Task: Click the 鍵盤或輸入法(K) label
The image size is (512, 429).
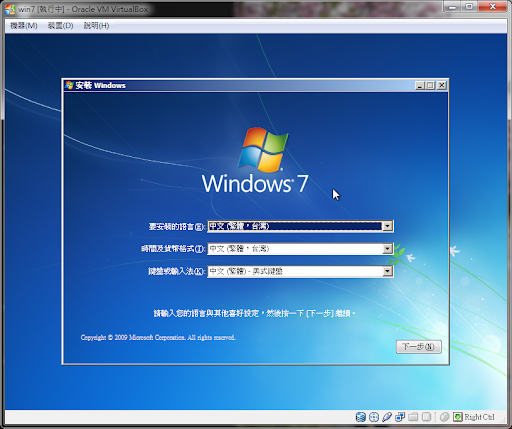Action: click(177, 271)
